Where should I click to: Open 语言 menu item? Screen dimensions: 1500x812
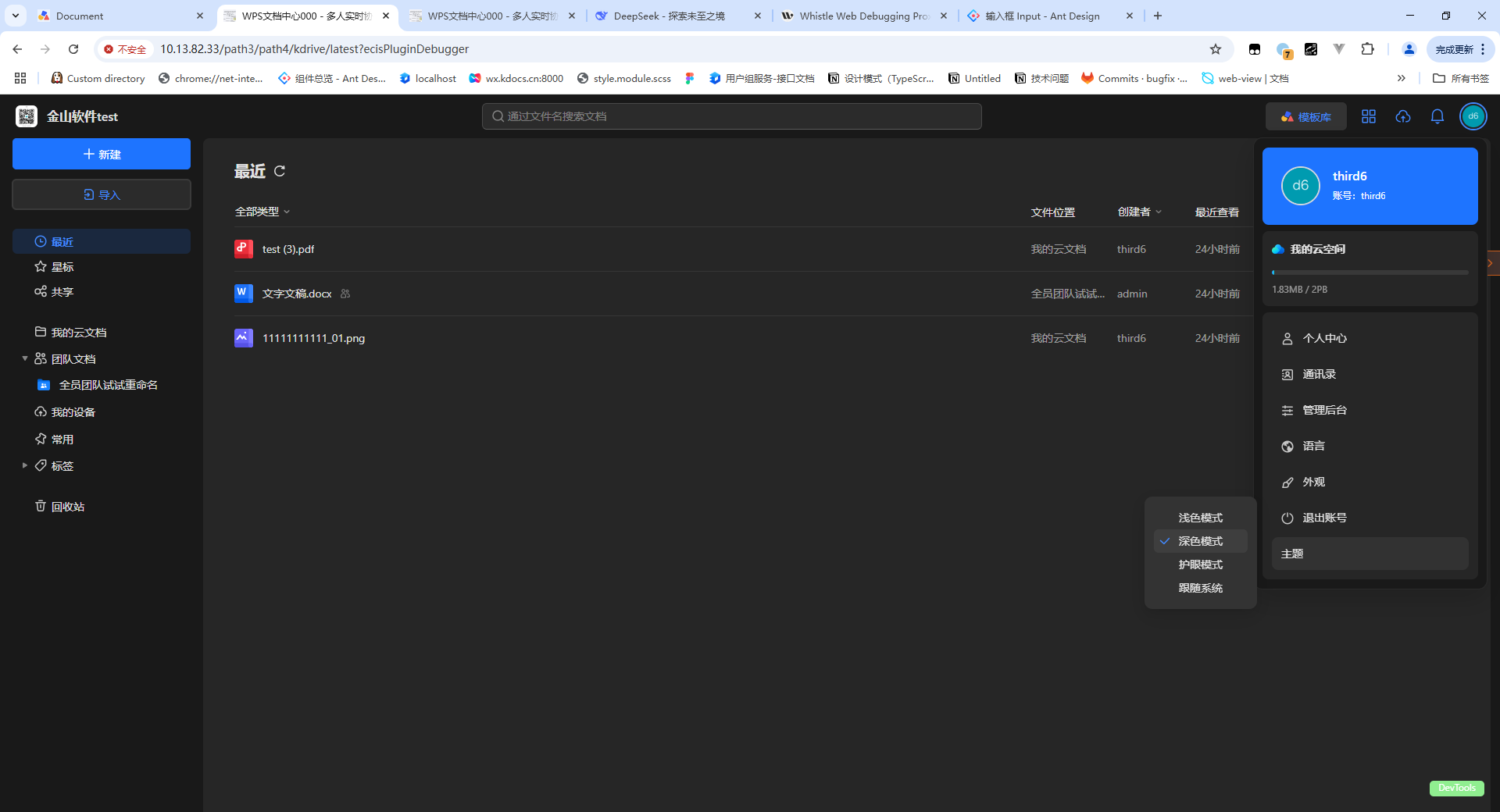1370,446
